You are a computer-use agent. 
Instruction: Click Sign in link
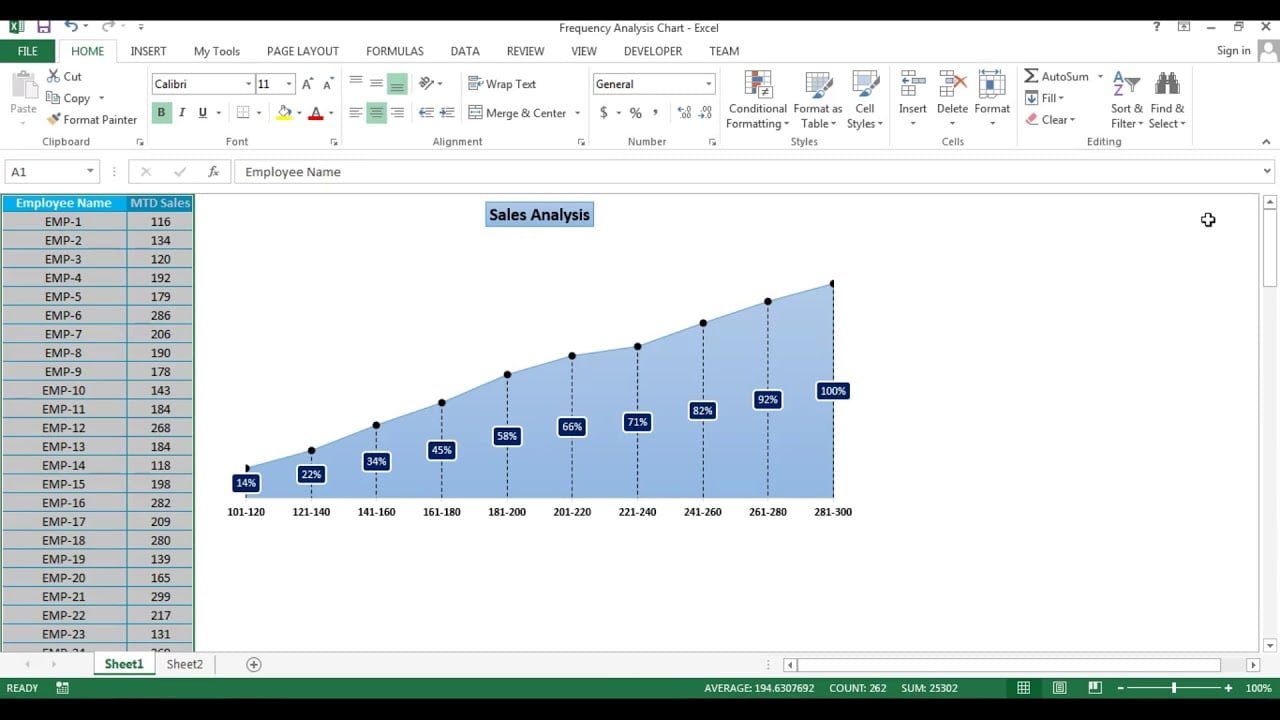(1234, 51)
